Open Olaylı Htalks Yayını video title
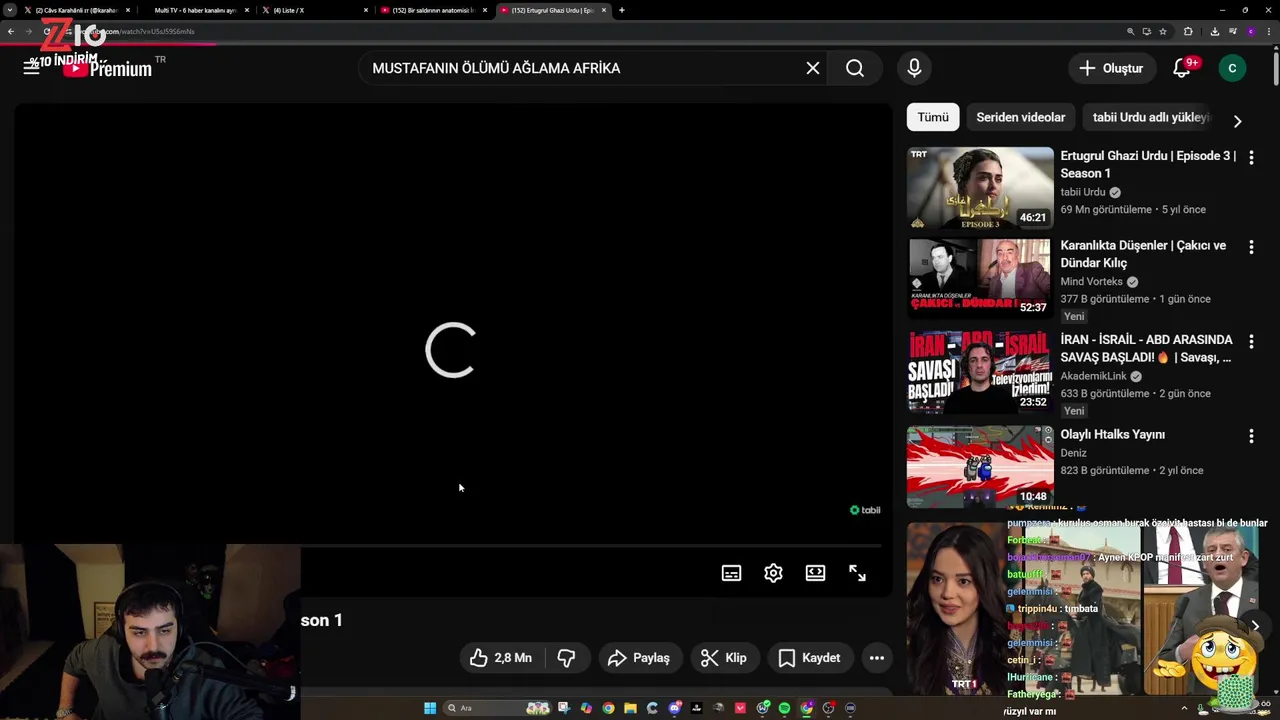This screenshot has height=720, width=1280. (1112, 434)
